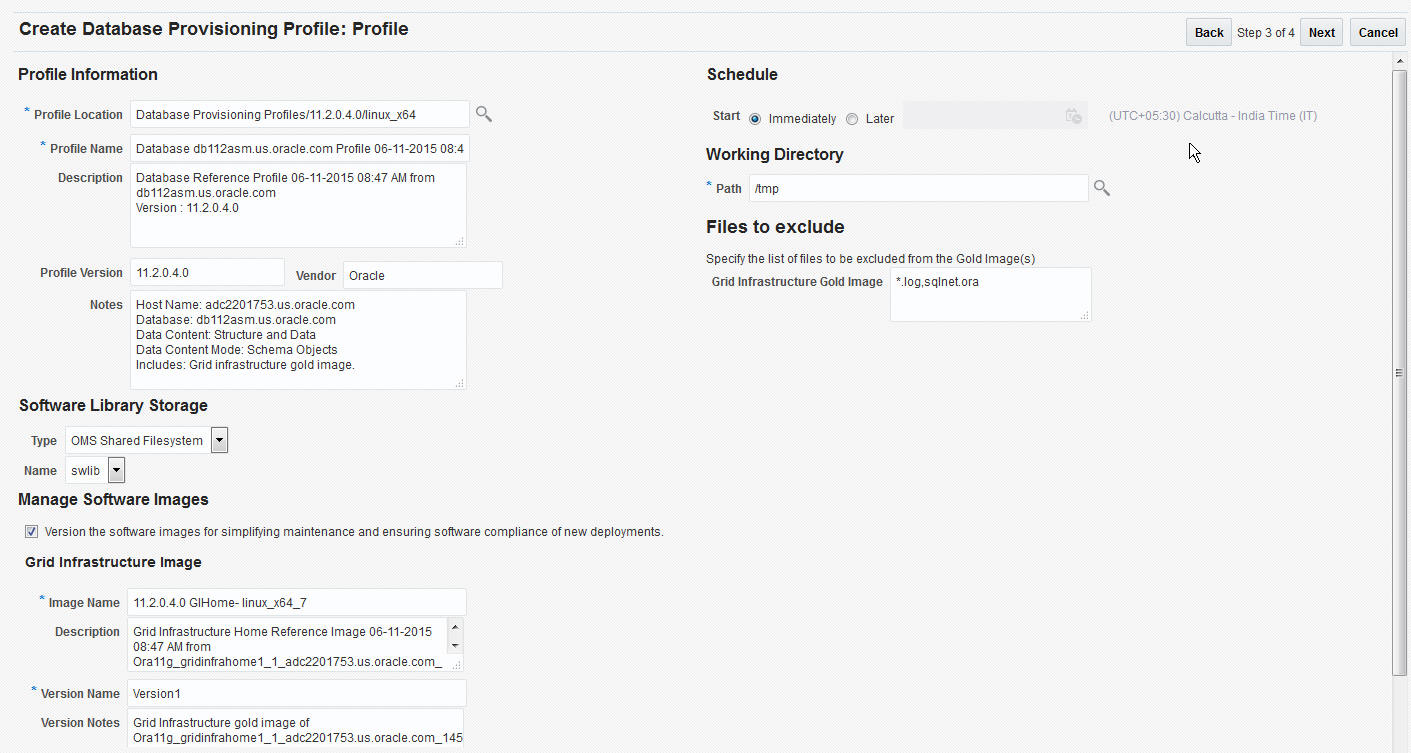Click the Working Directory Path field
This screenshot has height=753, width=1411.
(x=918, y=188)
